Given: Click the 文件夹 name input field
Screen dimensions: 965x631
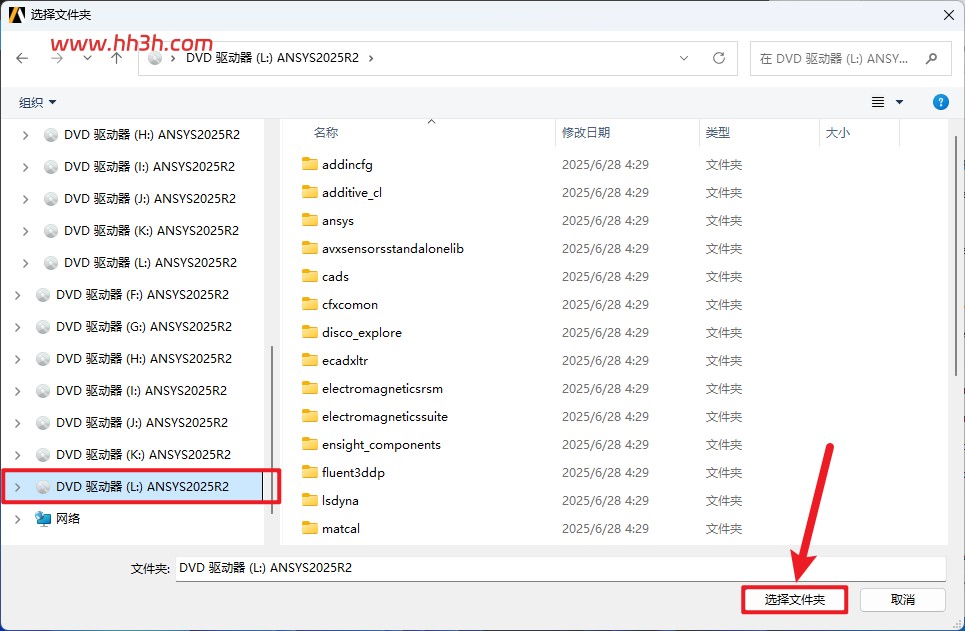Looking at the screenshot, I should point(560,568).
